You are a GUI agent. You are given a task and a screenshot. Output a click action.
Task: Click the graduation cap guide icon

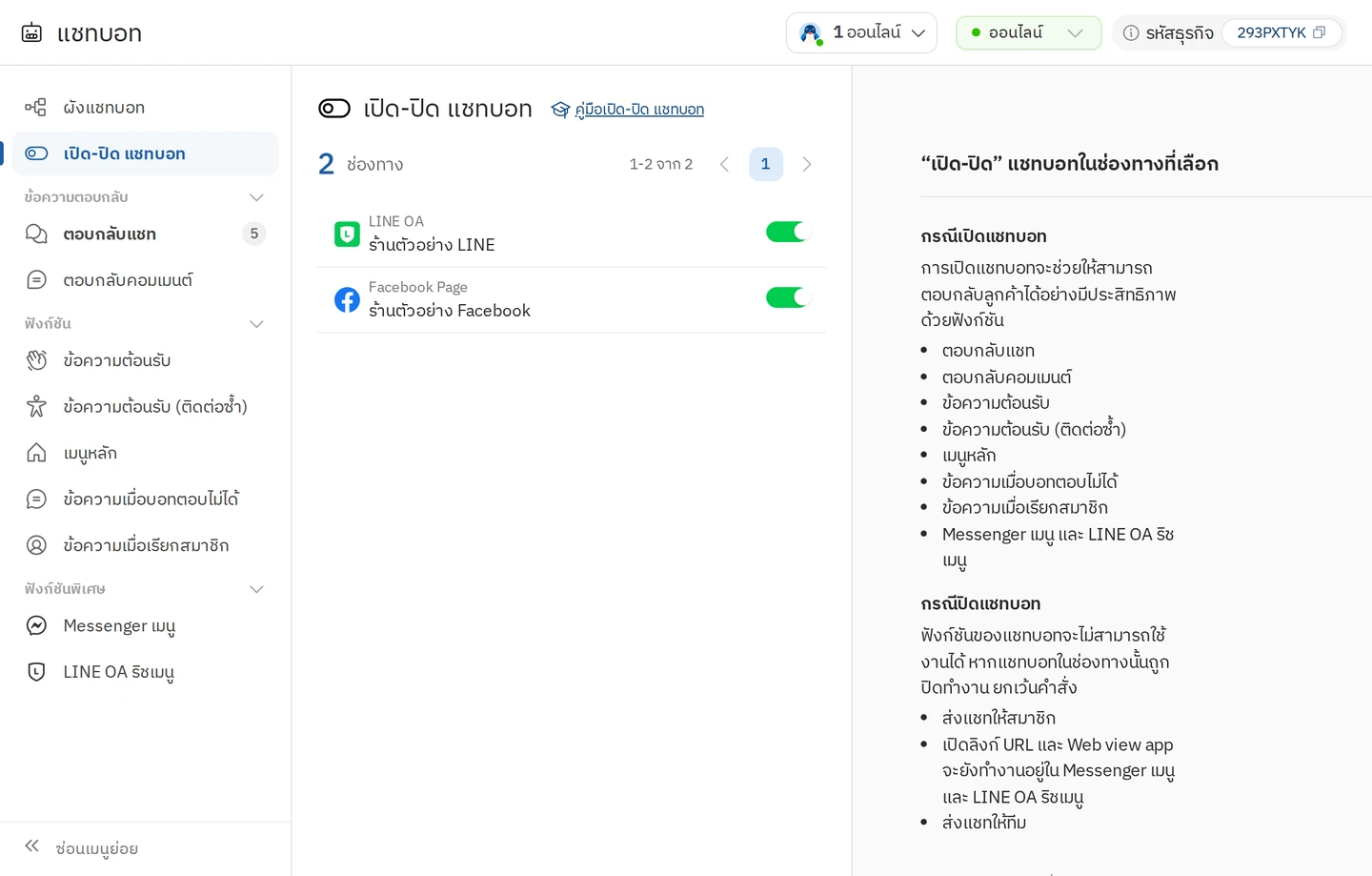click(x=560, y=110)
